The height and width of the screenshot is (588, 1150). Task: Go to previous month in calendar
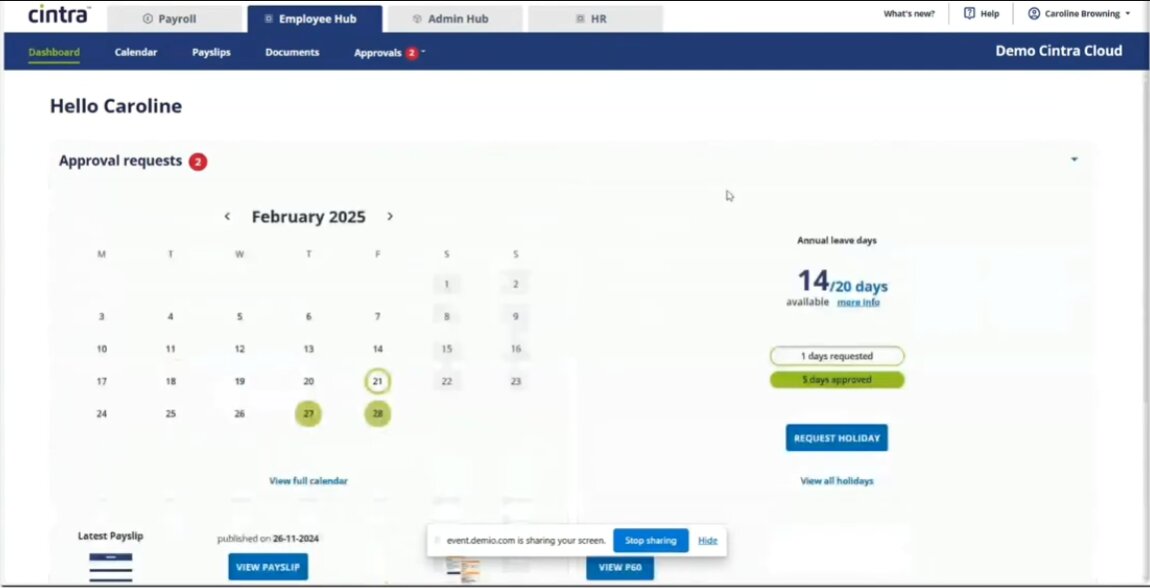(227, 217)
